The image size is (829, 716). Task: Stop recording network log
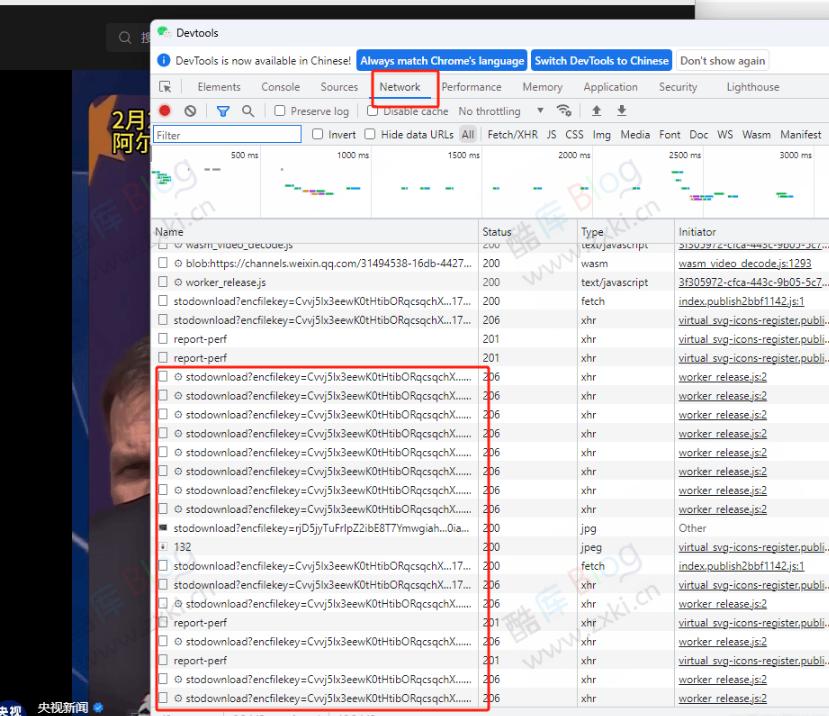tap(165, 111)
